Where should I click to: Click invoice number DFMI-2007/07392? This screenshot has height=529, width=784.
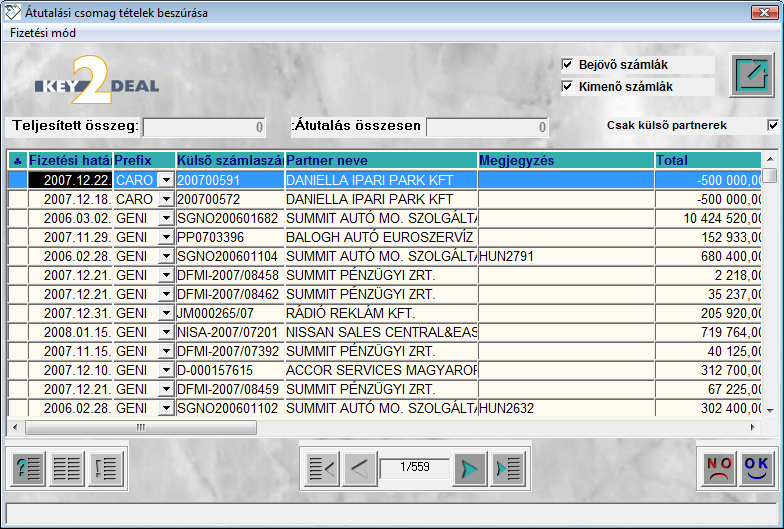click(230, 351)
